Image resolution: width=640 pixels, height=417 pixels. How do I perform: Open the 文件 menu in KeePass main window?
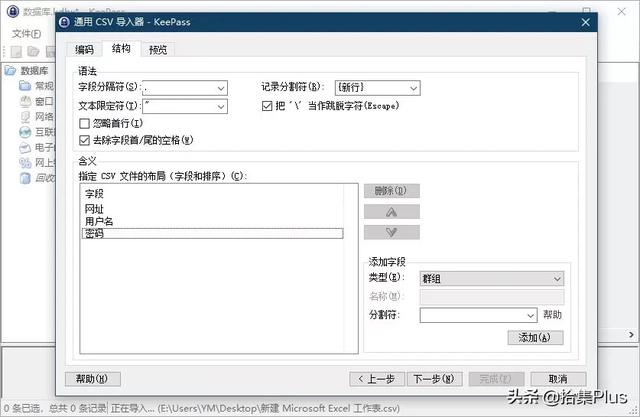coord(27,34)
